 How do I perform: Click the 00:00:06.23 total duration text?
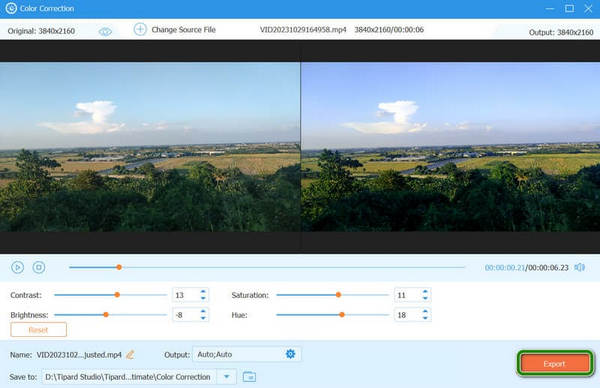click(548, 267)
